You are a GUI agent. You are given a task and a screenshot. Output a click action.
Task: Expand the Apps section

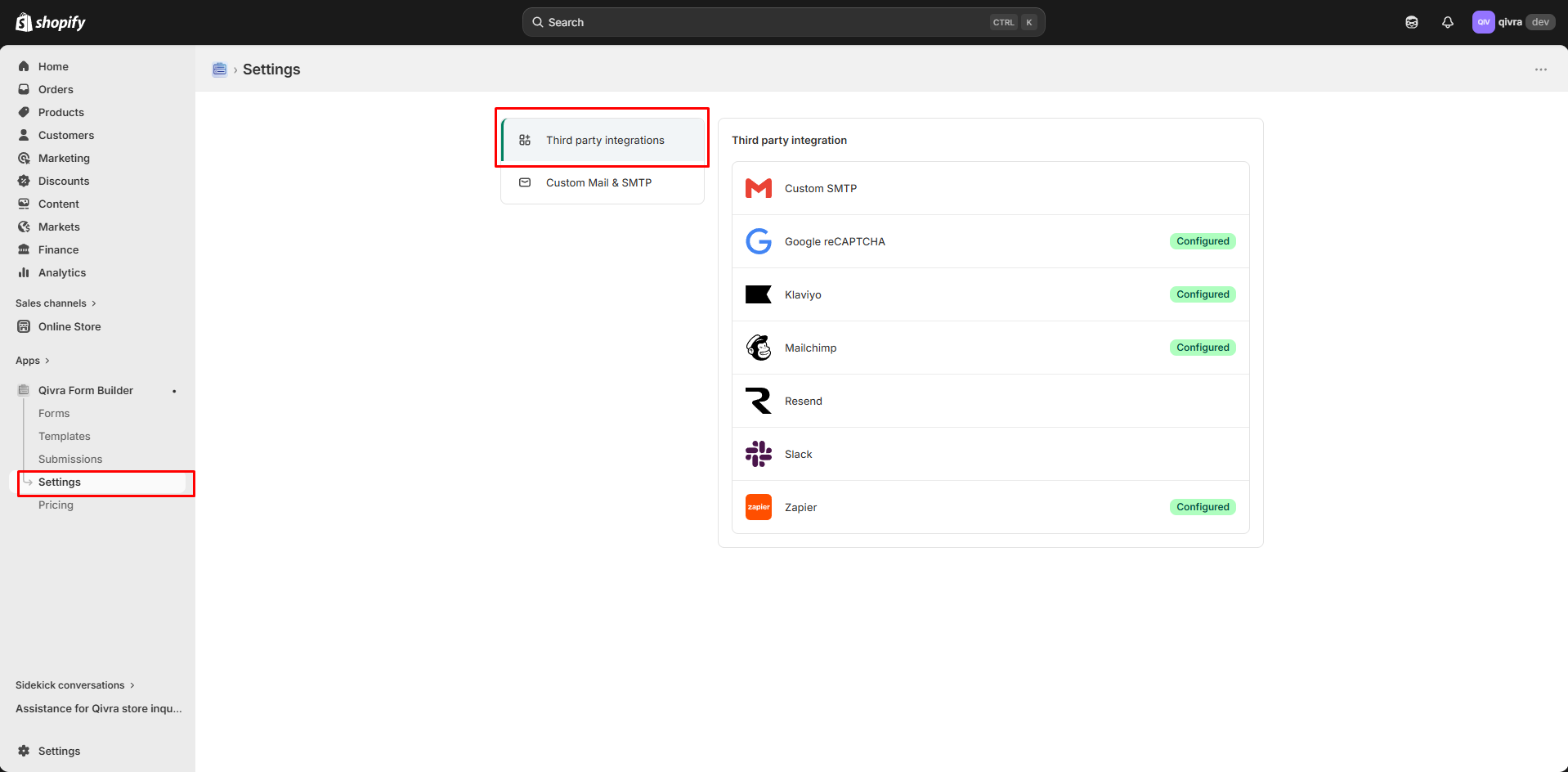(33, 361)
